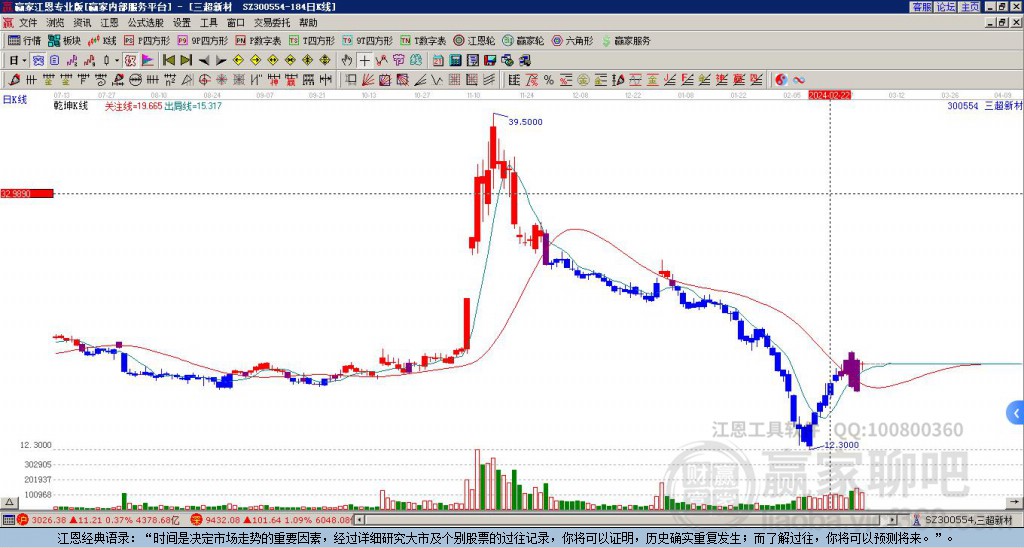
Task: Switch to K线 view button
Action: 103,40
